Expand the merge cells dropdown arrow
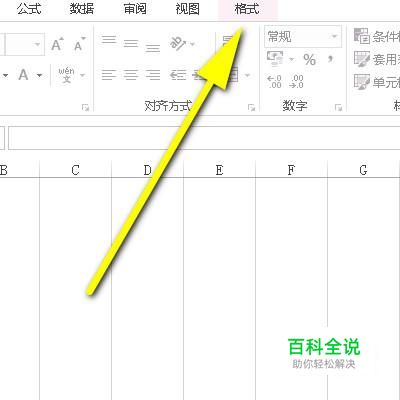The width and height of the screenshot is (400, 400). pyautogui.click(x=247, y=75)
